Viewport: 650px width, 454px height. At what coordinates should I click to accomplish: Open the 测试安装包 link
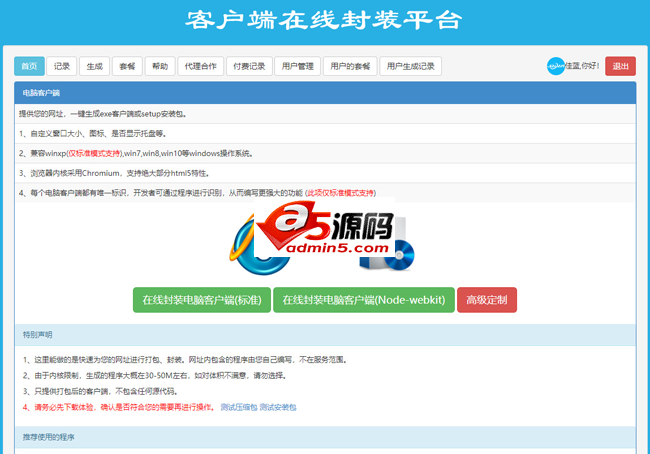click(278, 408)
